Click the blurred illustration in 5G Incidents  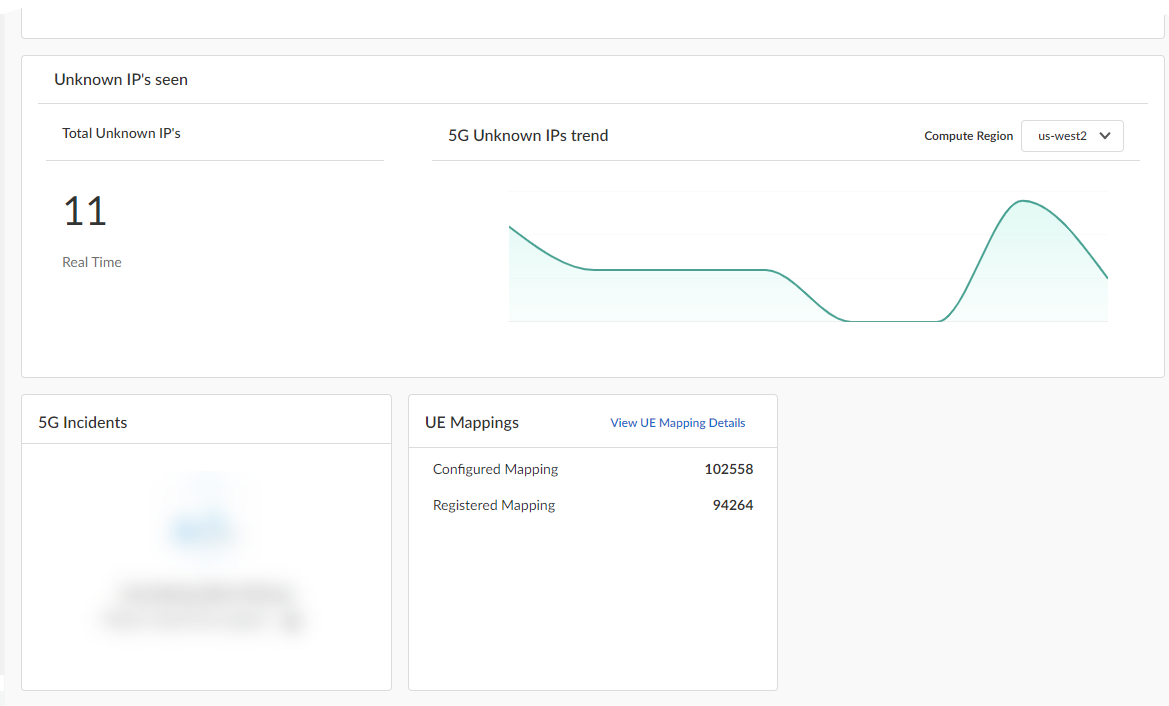point(205,522)
